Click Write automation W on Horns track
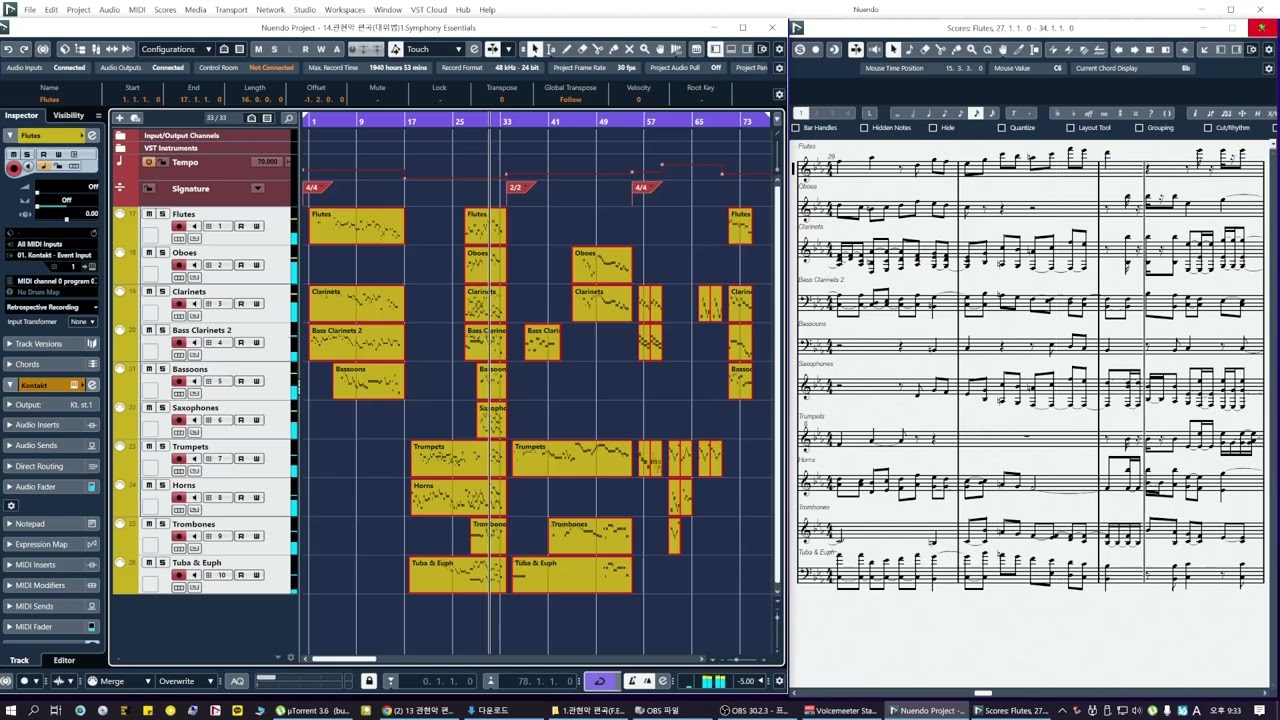The width and height of the screenshot is (1280, 720). [x=256, y=498]
